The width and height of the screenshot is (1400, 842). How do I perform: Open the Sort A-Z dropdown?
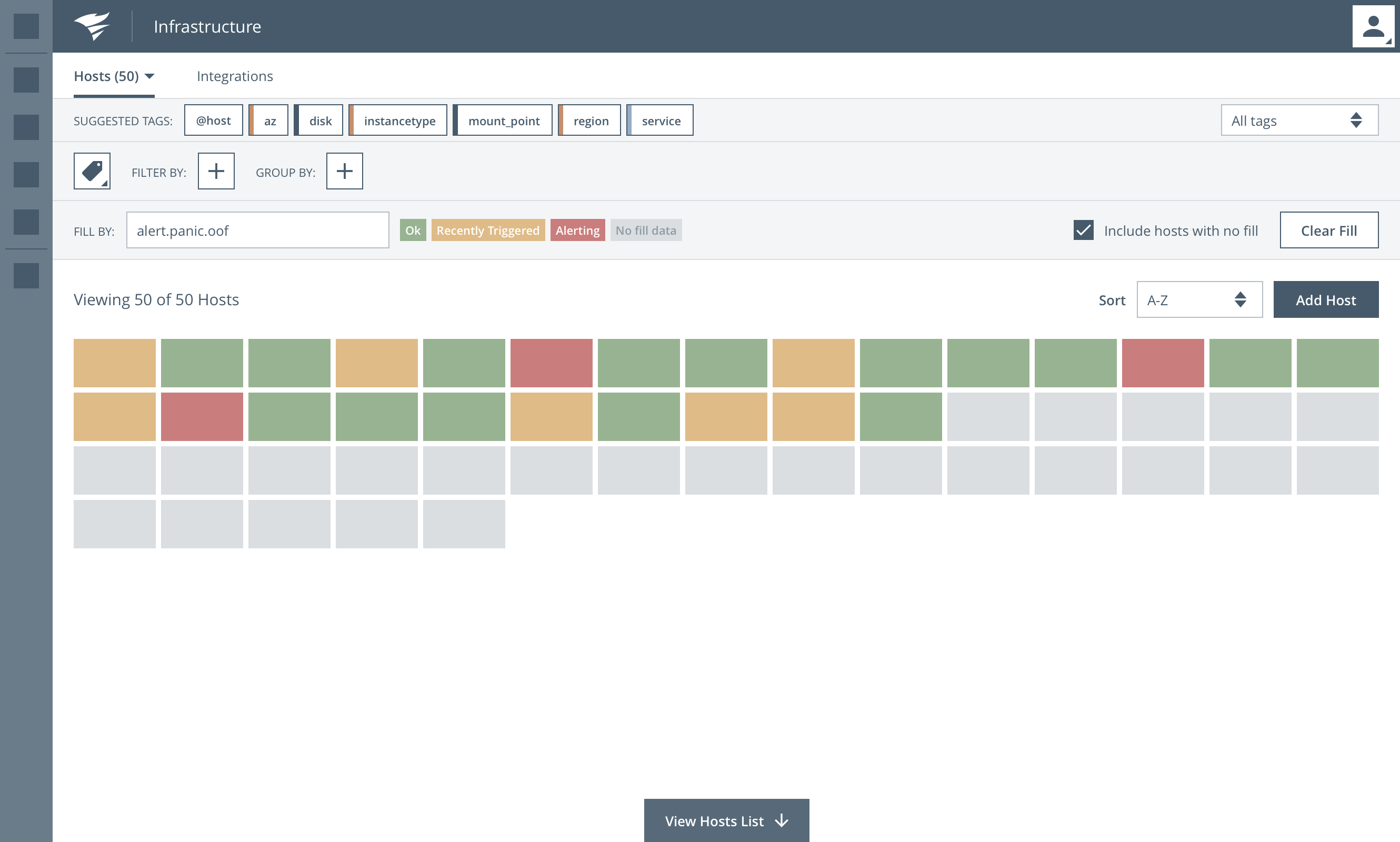coord(1199,299)
